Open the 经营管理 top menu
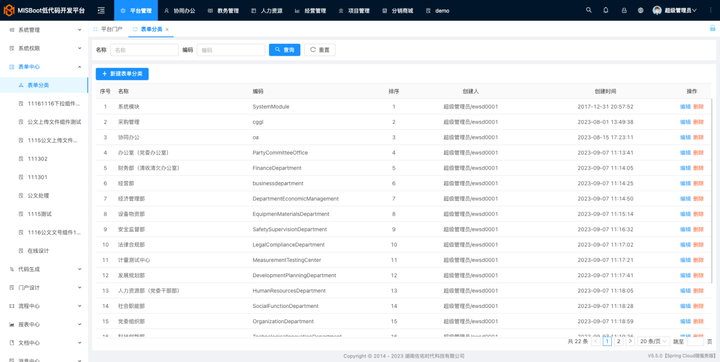 point(310,11)
